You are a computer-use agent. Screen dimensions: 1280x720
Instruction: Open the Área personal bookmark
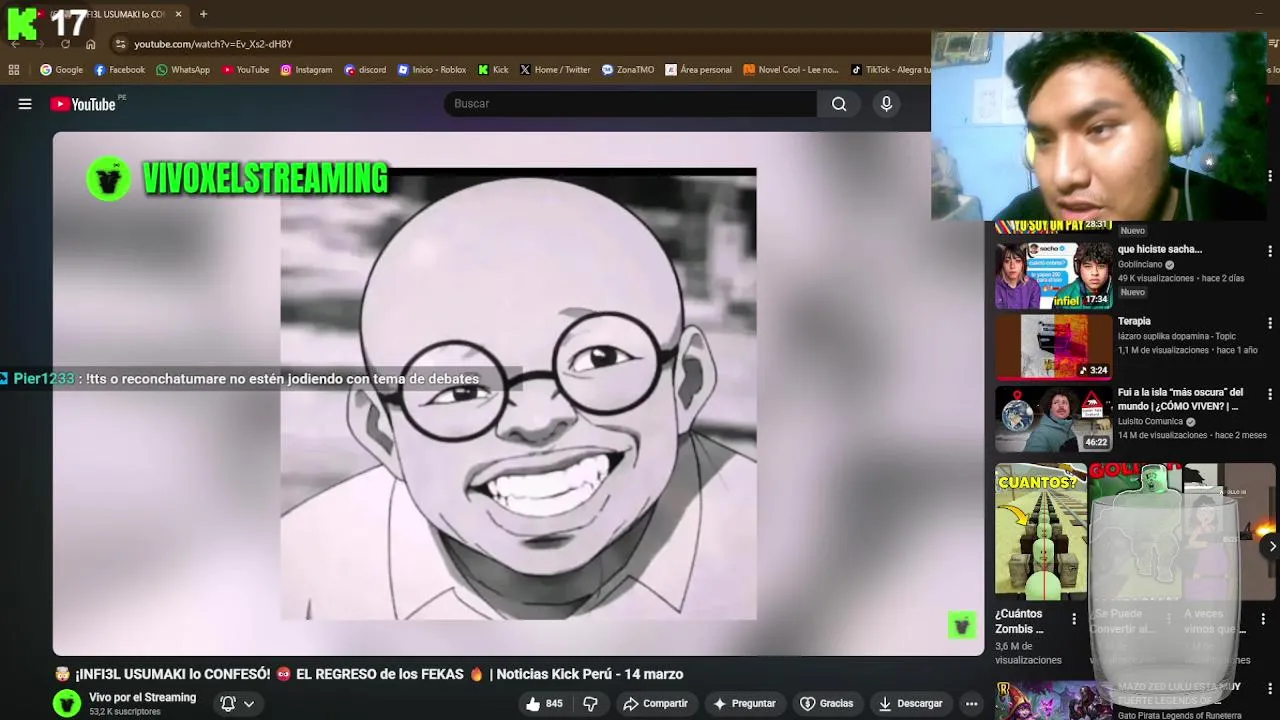click(698, 70)
